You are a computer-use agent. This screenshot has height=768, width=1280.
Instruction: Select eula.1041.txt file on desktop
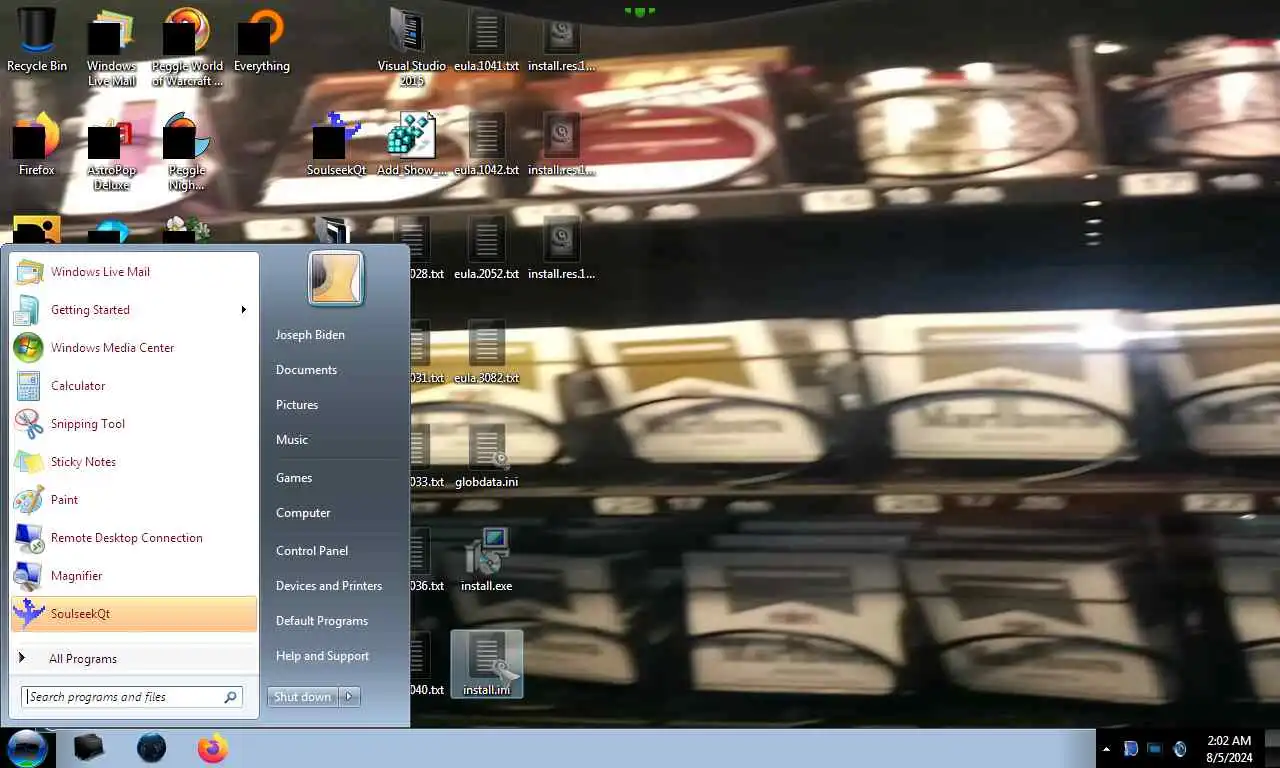click(486, 41)
